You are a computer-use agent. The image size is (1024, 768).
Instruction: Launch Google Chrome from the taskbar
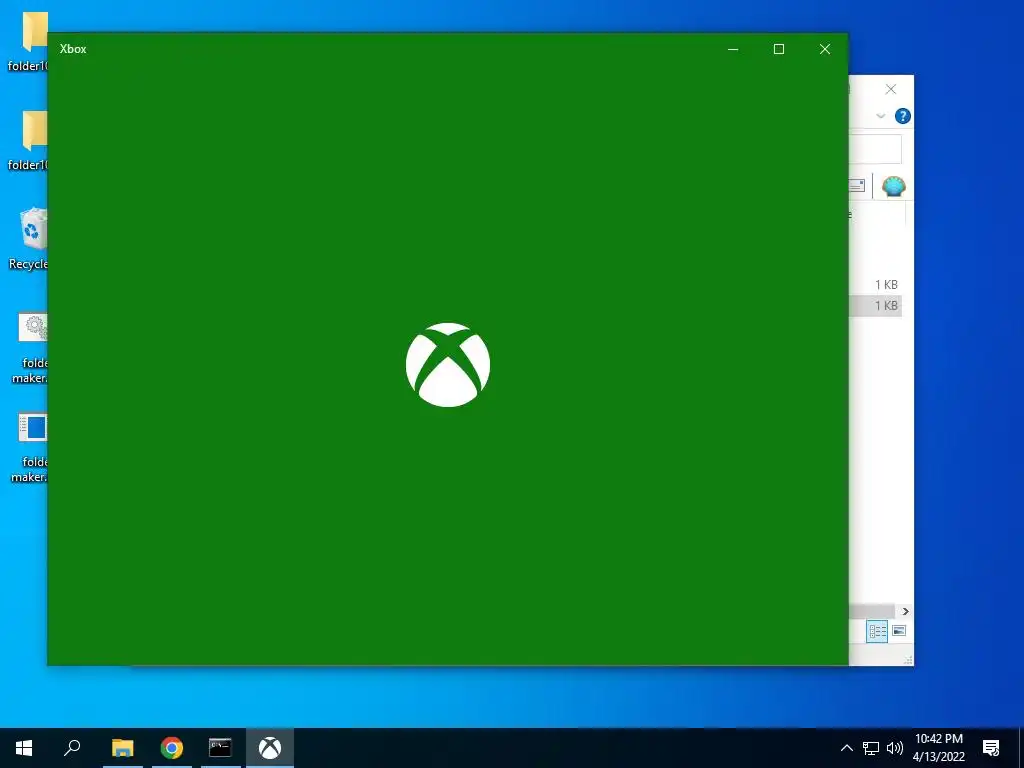point(172,748)
